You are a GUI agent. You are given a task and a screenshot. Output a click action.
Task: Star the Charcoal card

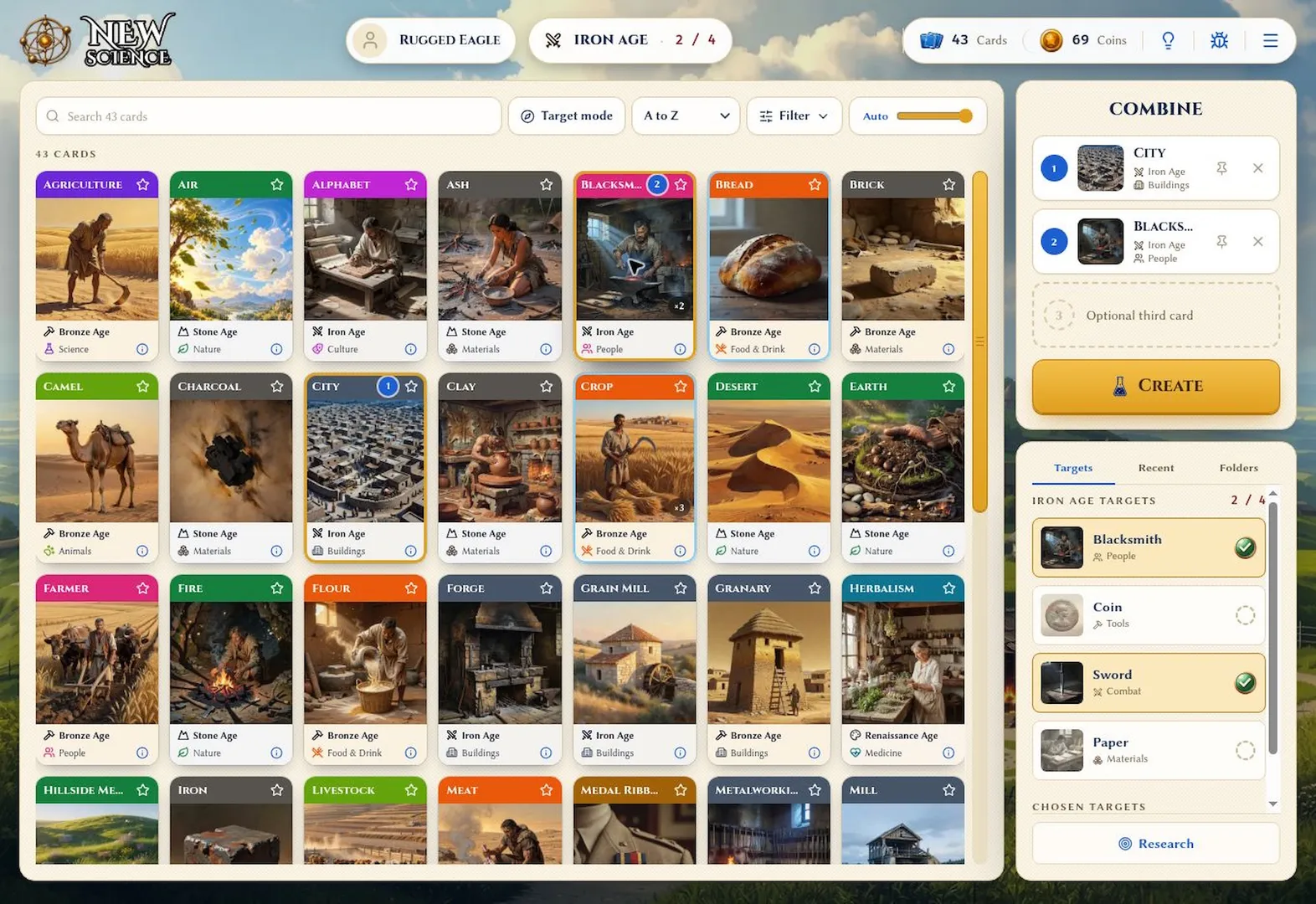tap(277, 386)
